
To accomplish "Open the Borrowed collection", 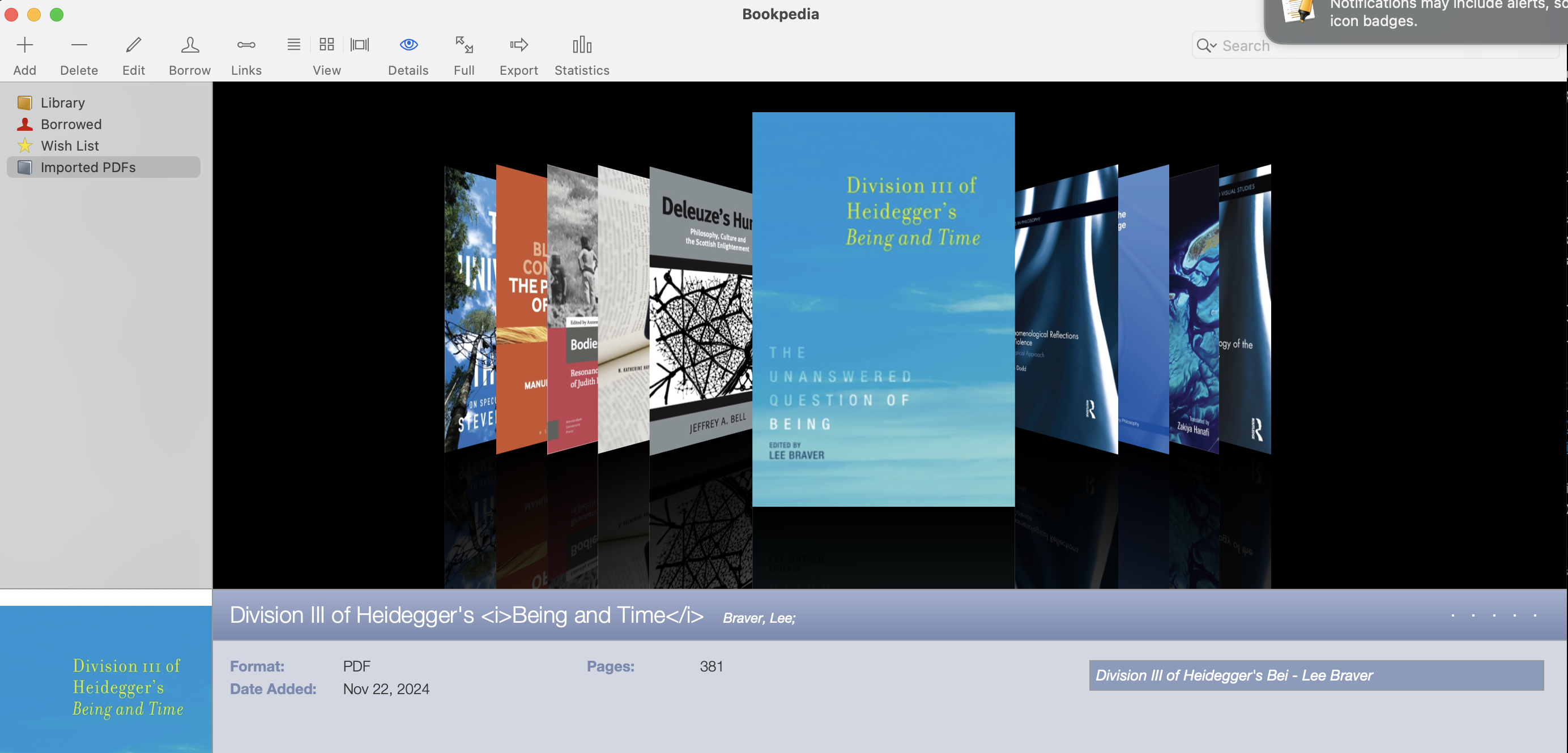I will (x=71, y=124).
